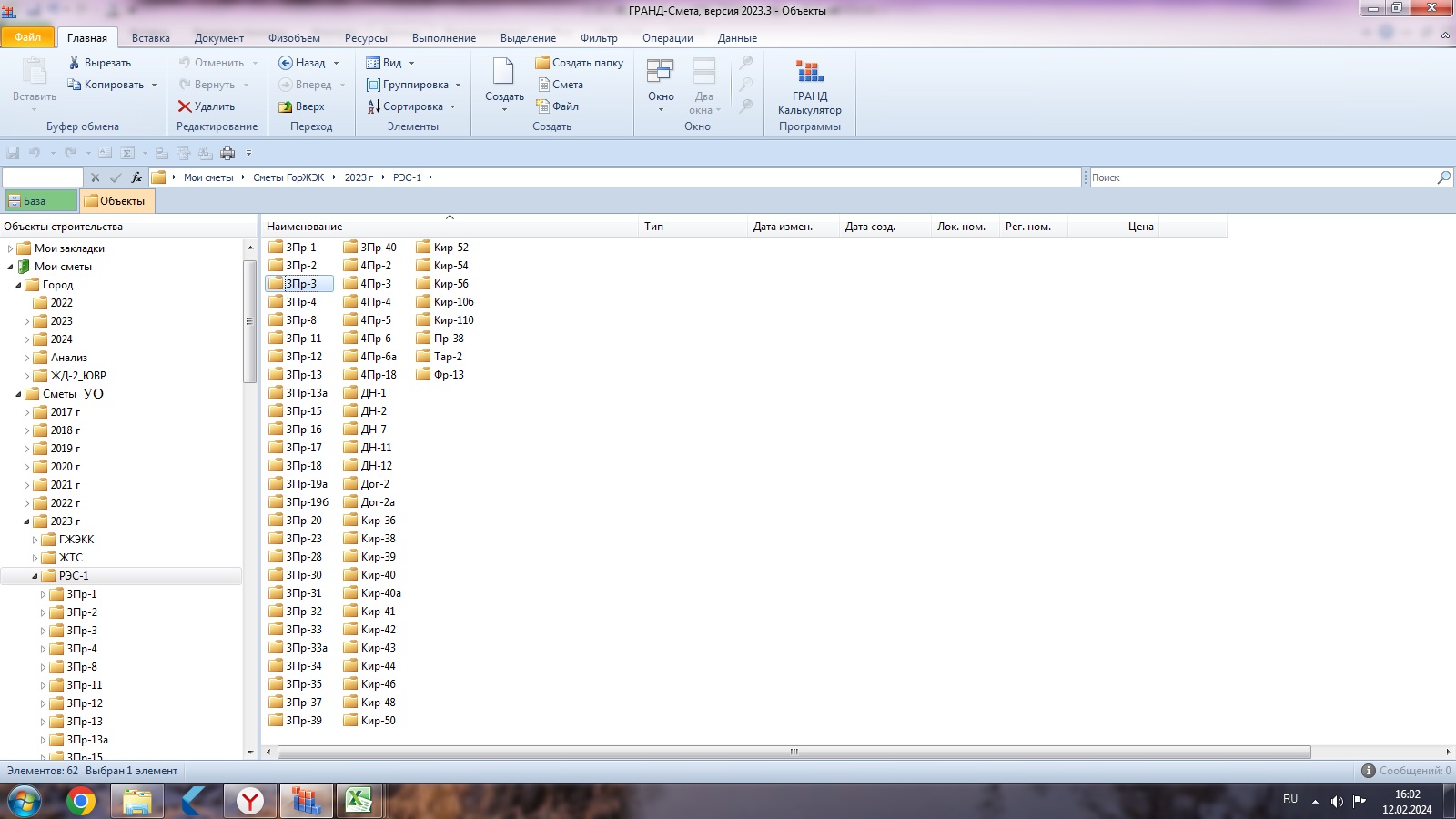Sort by the Наименование column header
This screenshot has width=1456, height=819.
tap(450, 227)
